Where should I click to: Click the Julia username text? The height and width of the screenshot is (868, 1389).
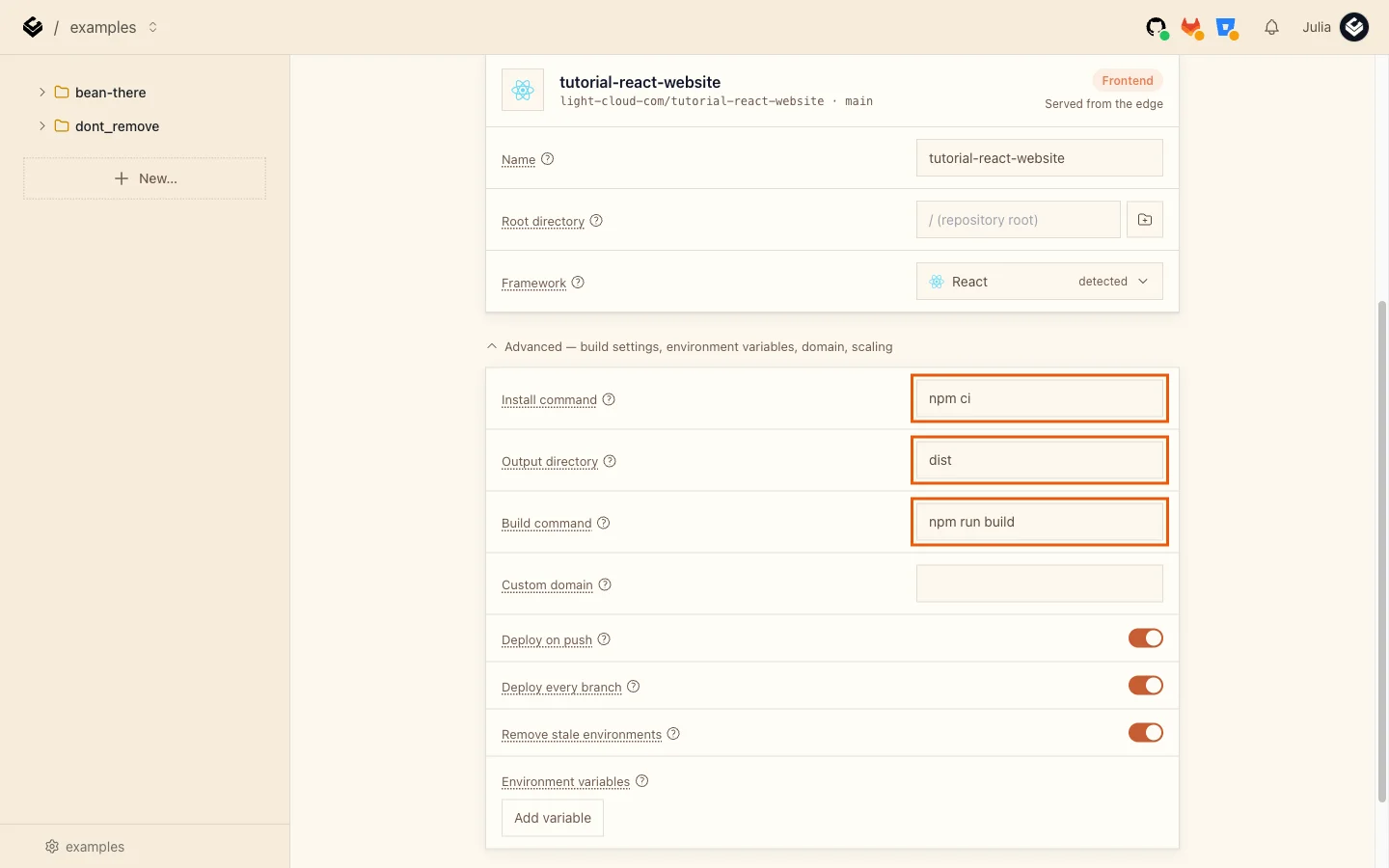click(1317, 27)
